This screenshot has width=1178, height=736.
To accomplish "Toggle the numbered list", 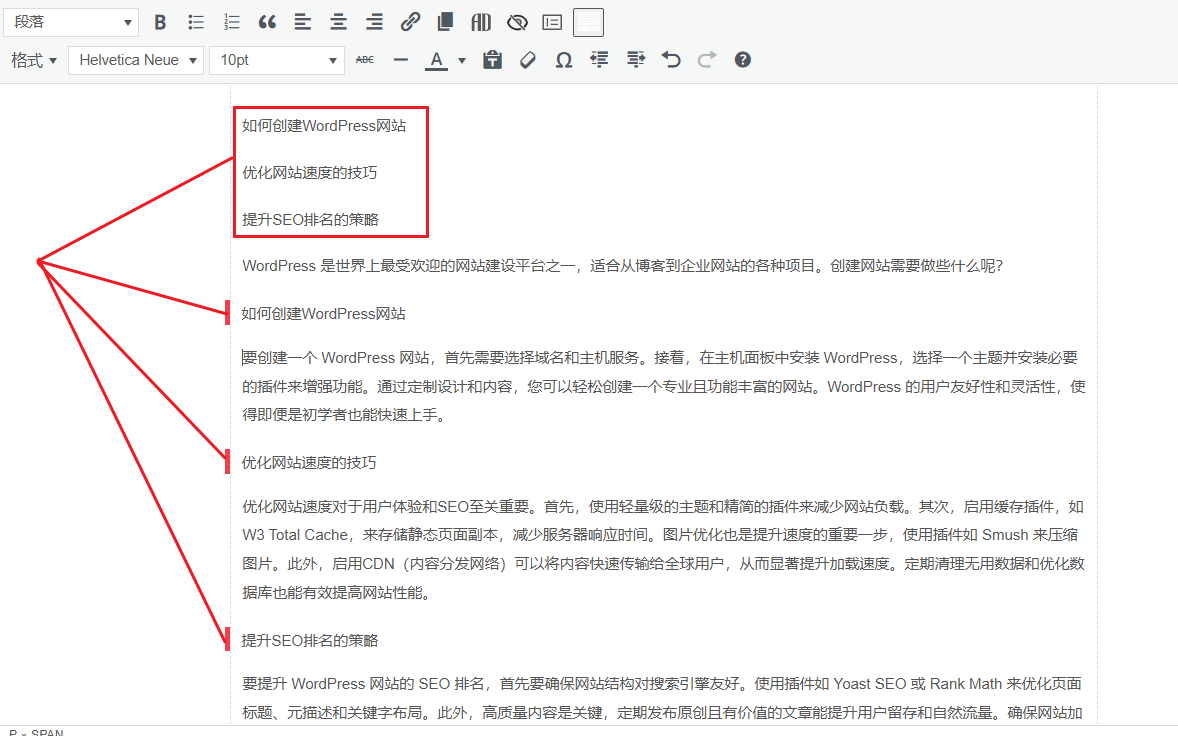I will point(231,21).
